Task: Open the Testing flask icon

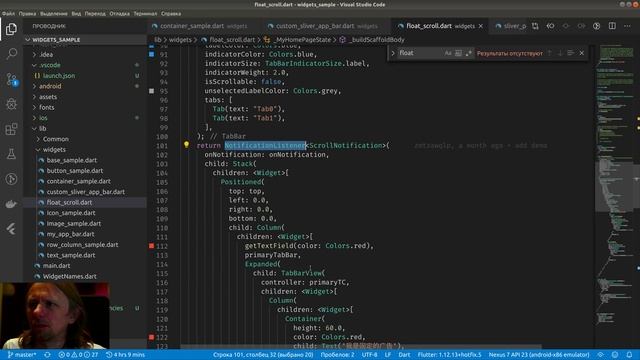Action: [11, 154]
